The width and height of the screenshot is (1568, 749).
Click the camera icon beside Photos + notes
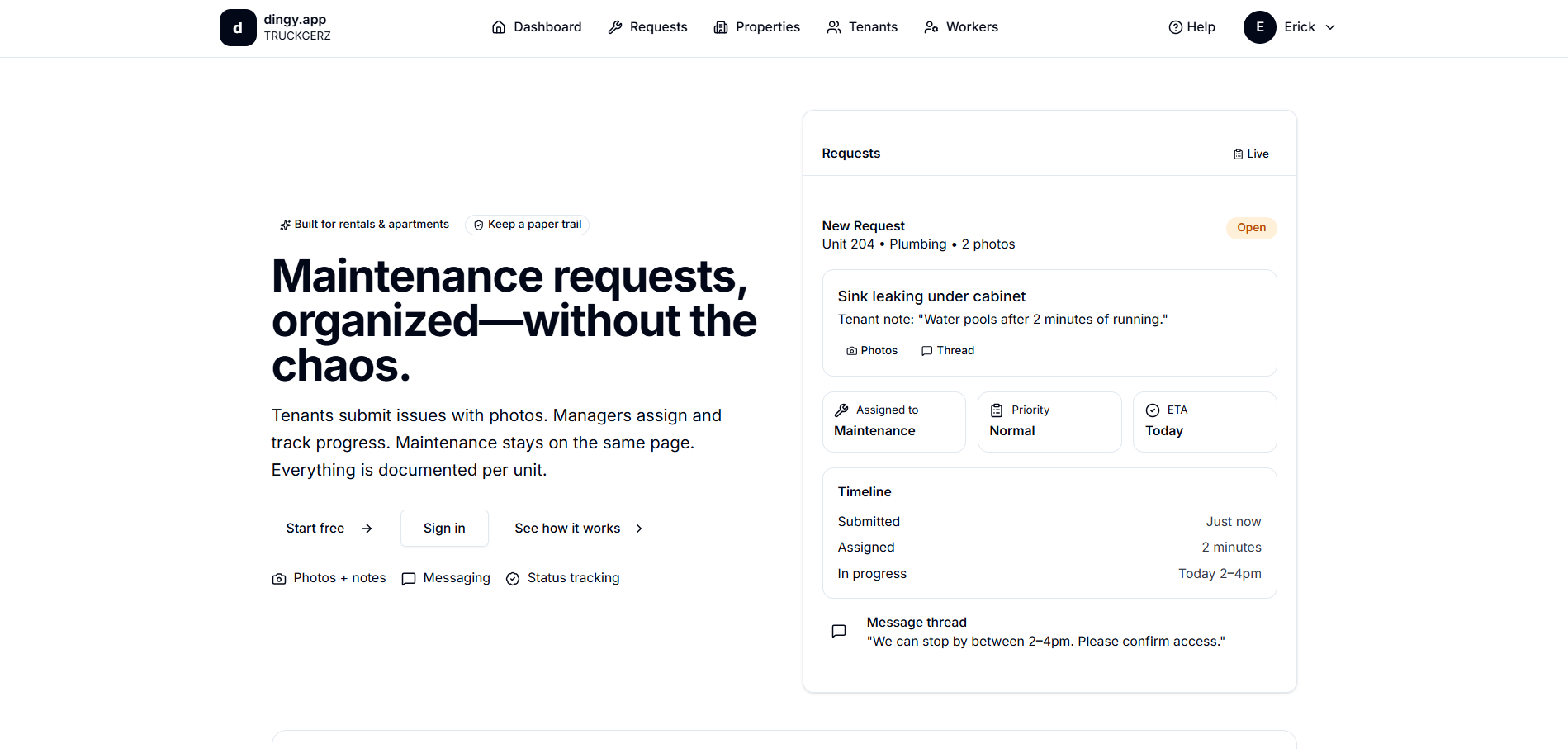pyautogui.click(x=278, y=578)
